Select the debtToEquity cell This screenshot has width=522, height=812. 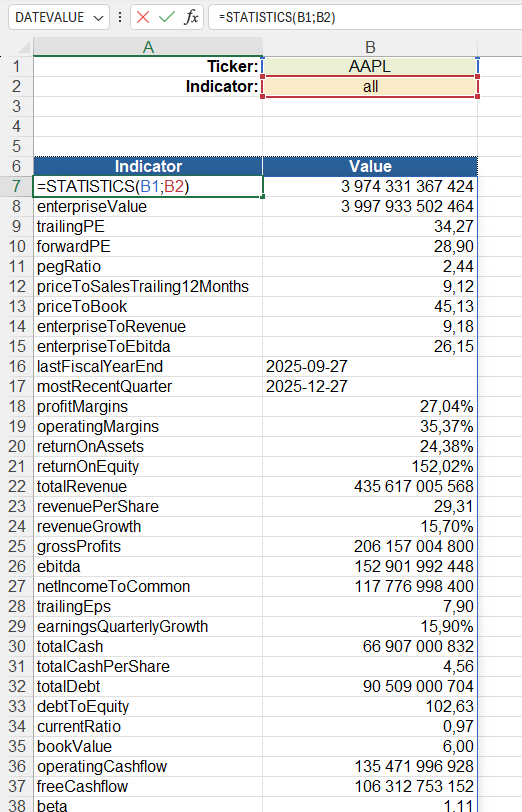click(x=148, y=707)
